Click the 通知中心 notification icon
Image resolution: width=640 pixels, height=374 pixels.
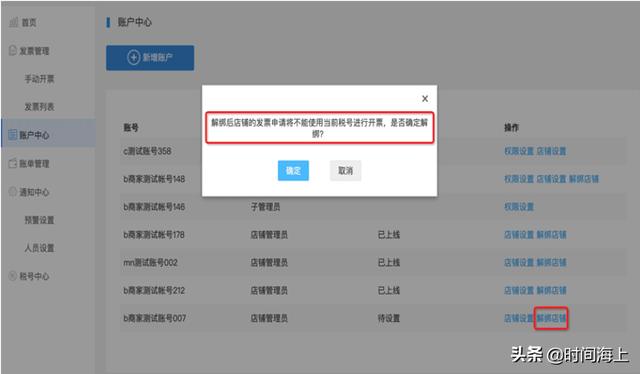(13, 191)
